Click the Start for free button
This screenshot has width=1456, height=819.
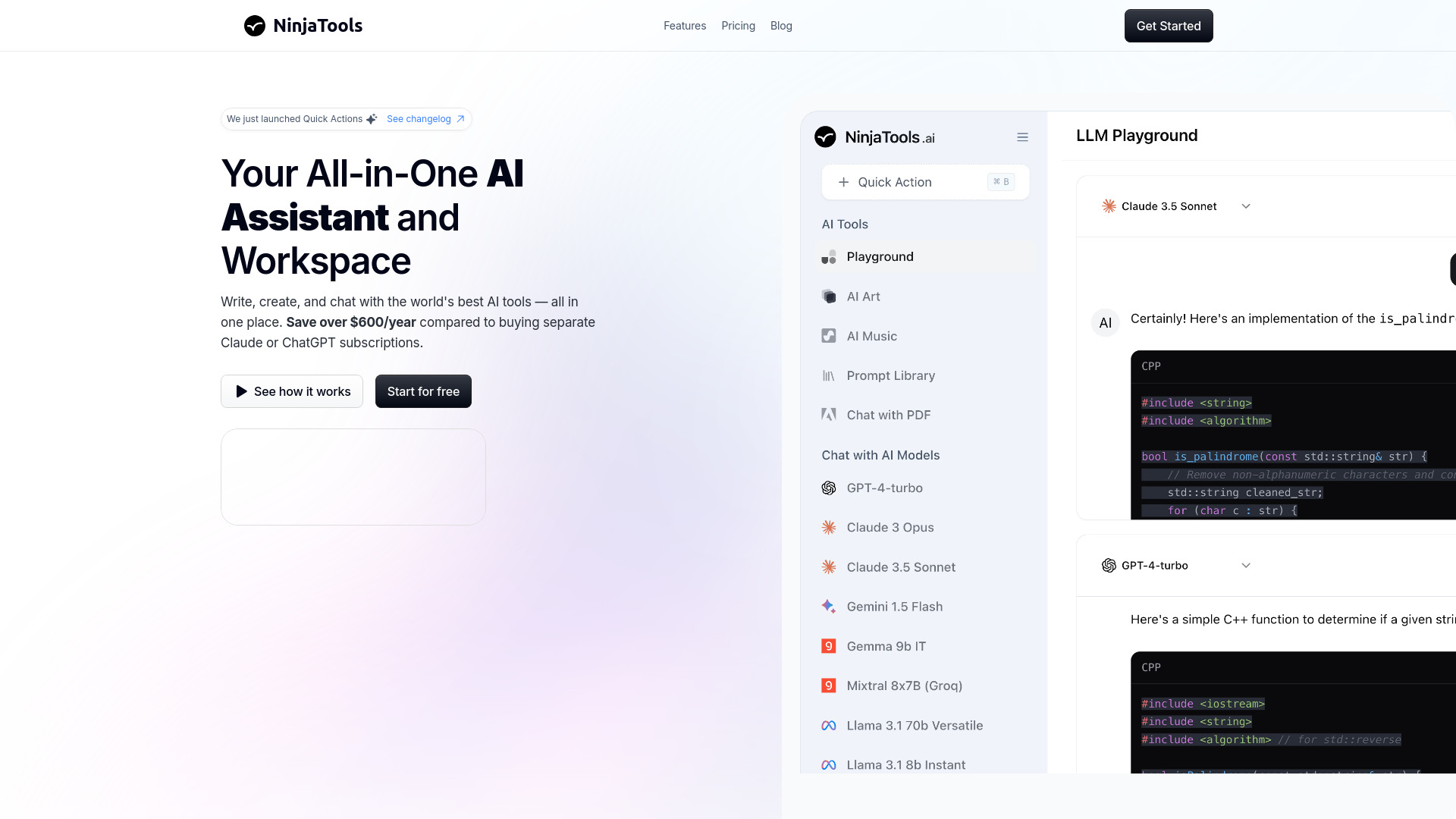tap(423, 391)
